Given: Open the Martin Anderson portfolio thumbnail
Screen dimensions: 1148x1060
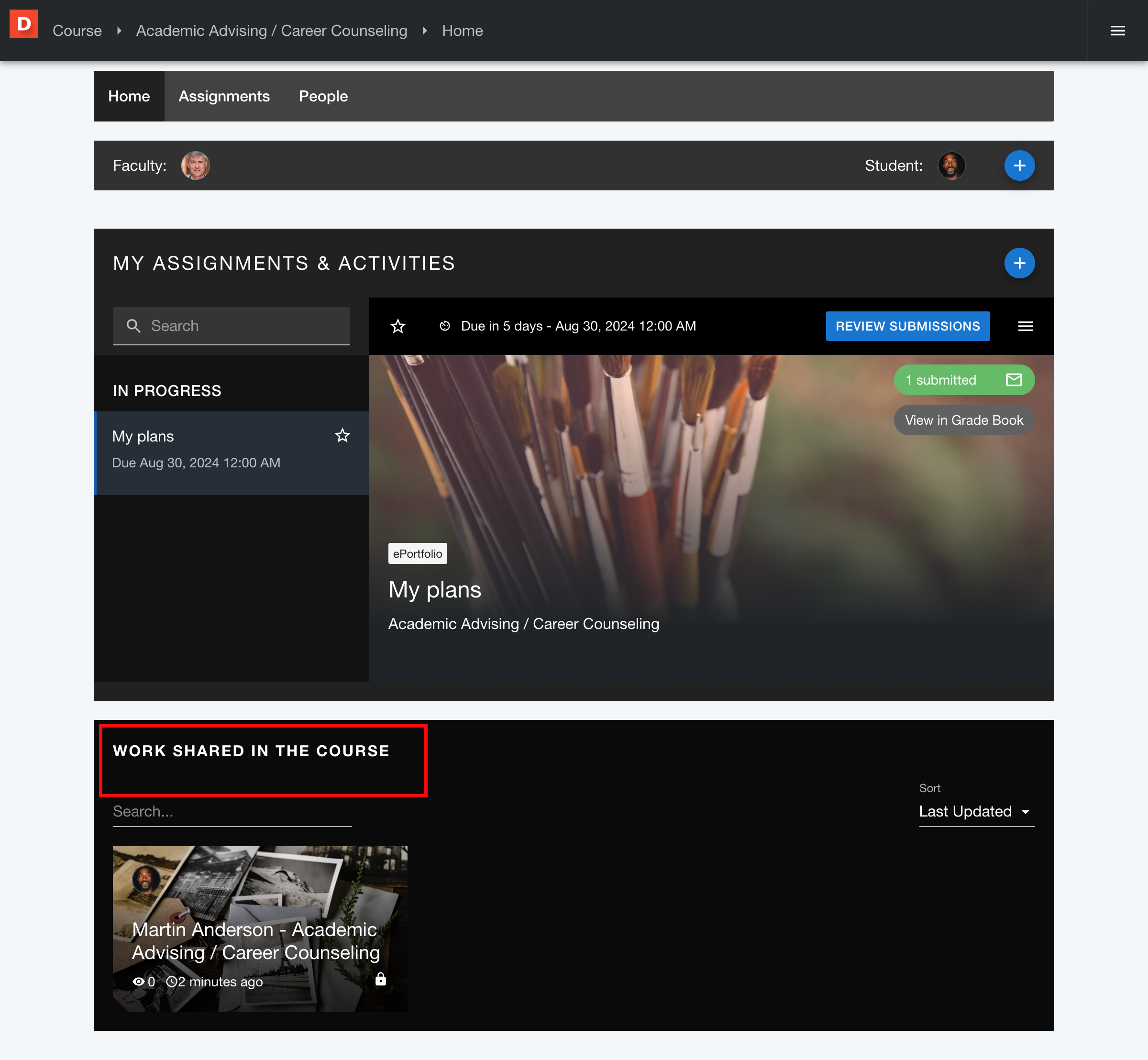Looking at the screenshot, I should (260, 928).
